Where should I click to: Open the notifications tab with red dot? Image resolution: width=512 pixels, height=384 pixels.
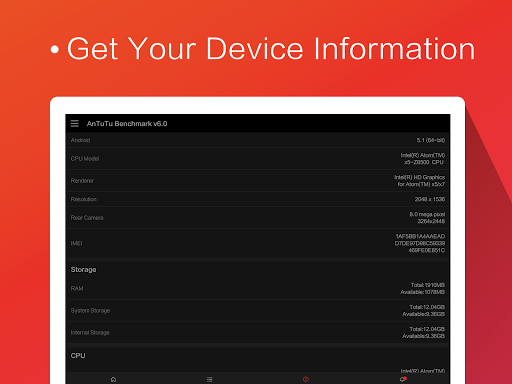click(x=403, y=379)
